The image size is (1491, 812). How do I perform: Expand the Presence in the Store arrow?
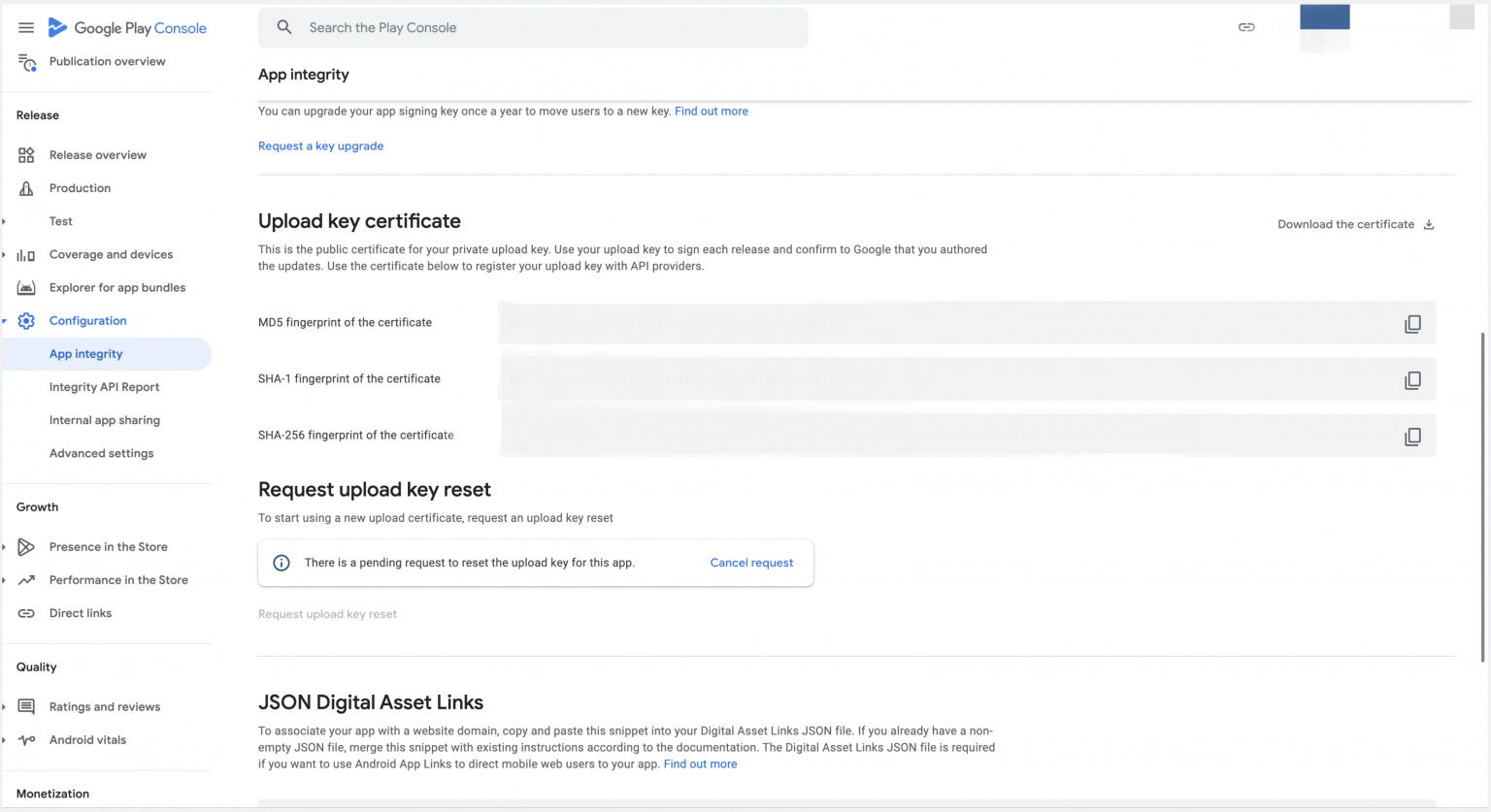(5, 547)
